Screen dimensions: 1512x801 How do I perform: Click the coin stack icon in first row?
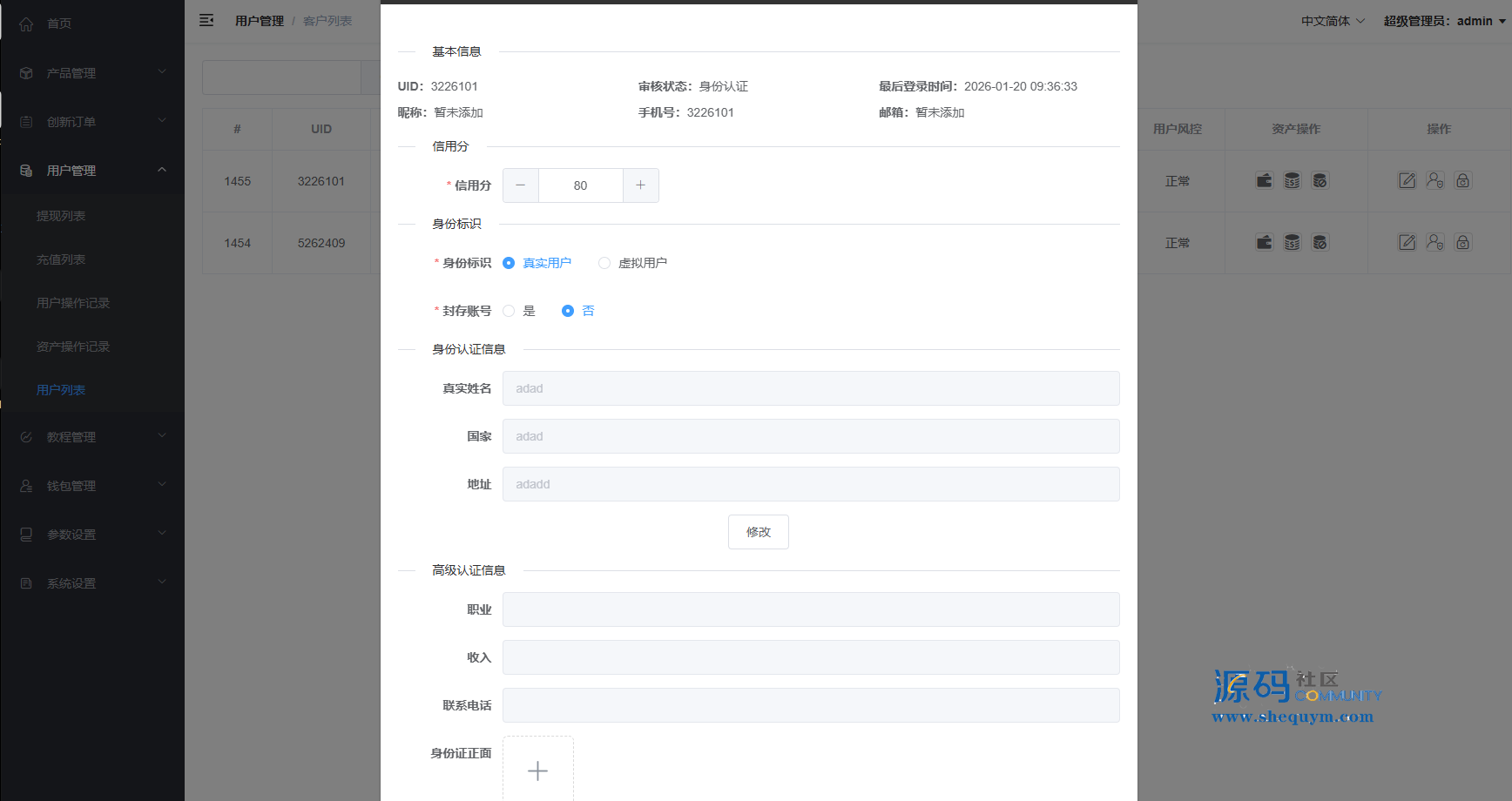point(1292,181)
